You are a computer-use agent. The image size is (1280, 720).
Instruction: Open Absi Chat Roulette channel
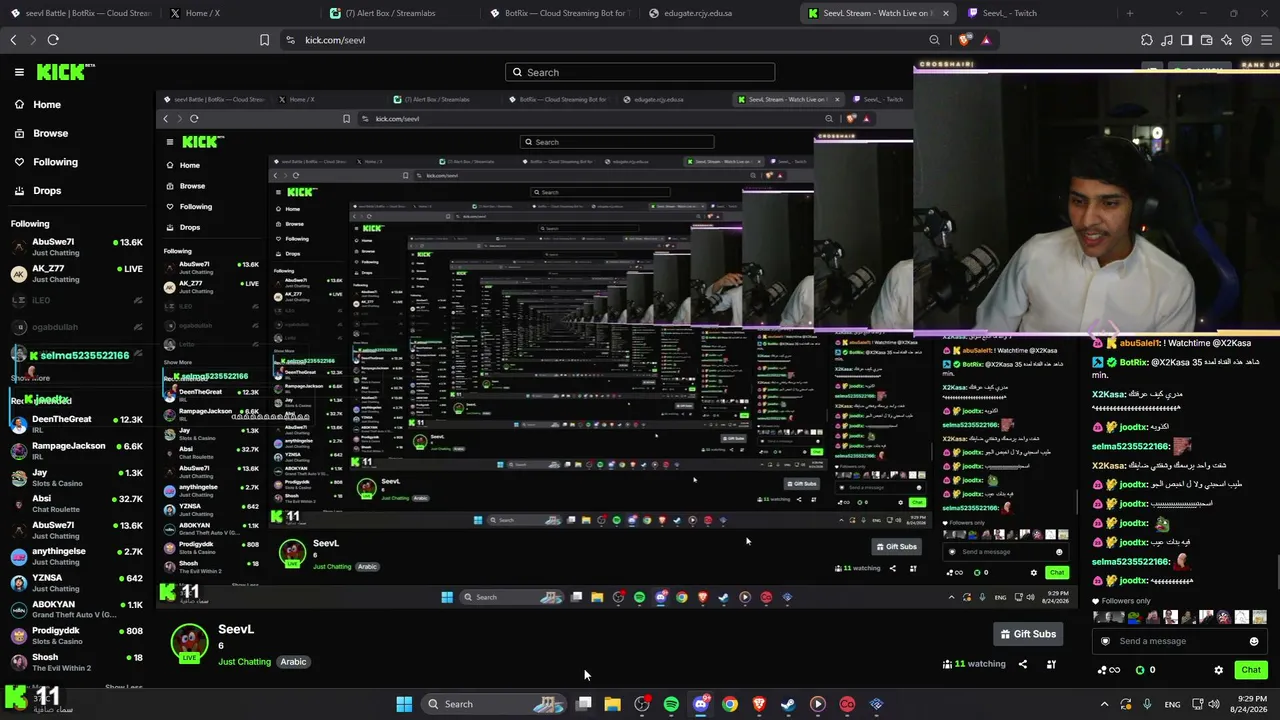click(77, 503)
